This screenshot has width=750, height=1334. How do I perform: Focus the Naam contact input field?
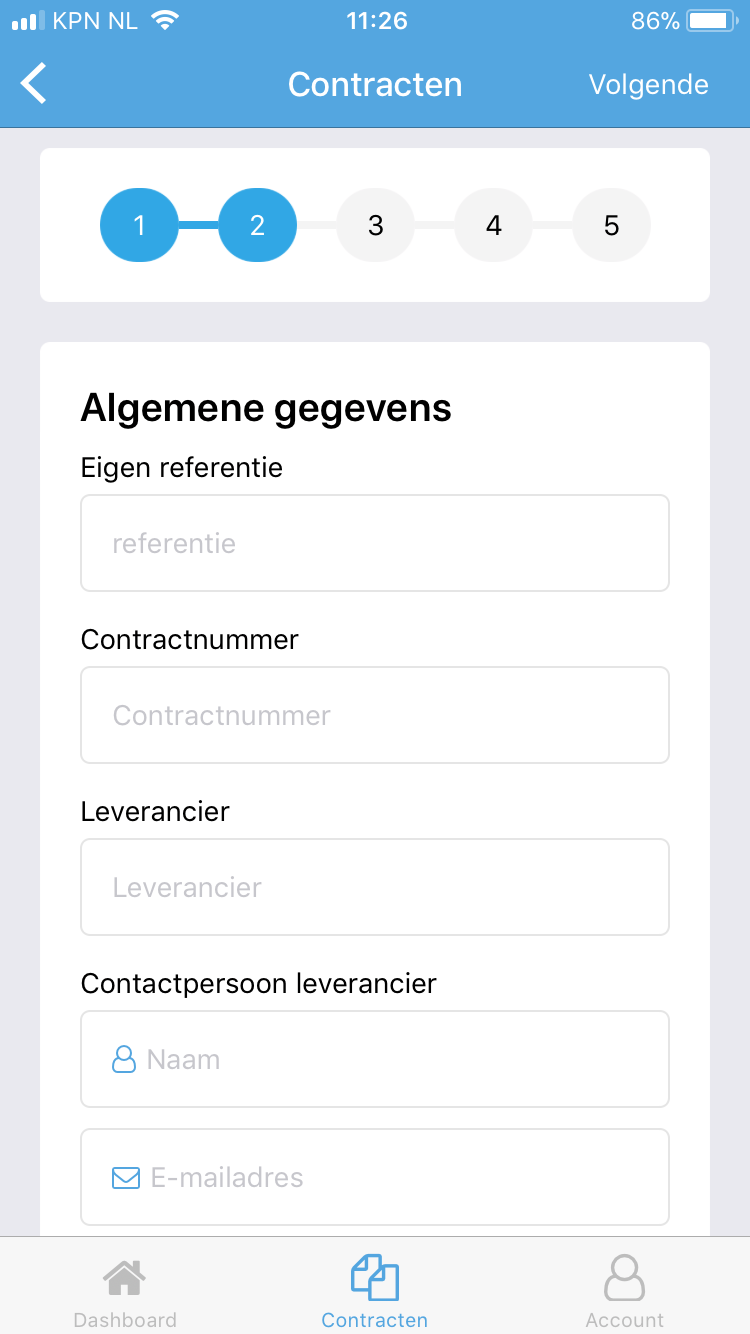pos(375,1059)
